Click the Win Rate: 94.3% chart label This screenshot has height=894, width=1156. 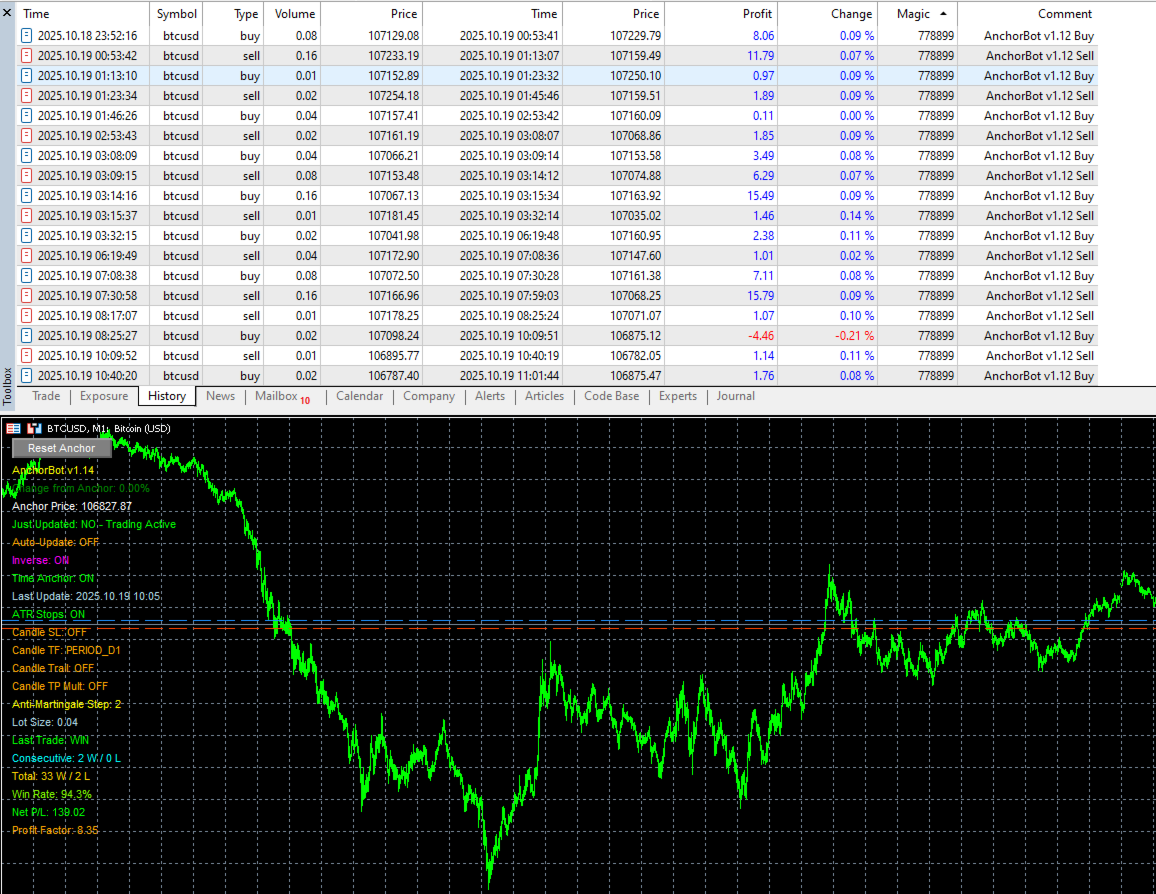(x=52, y=795)
